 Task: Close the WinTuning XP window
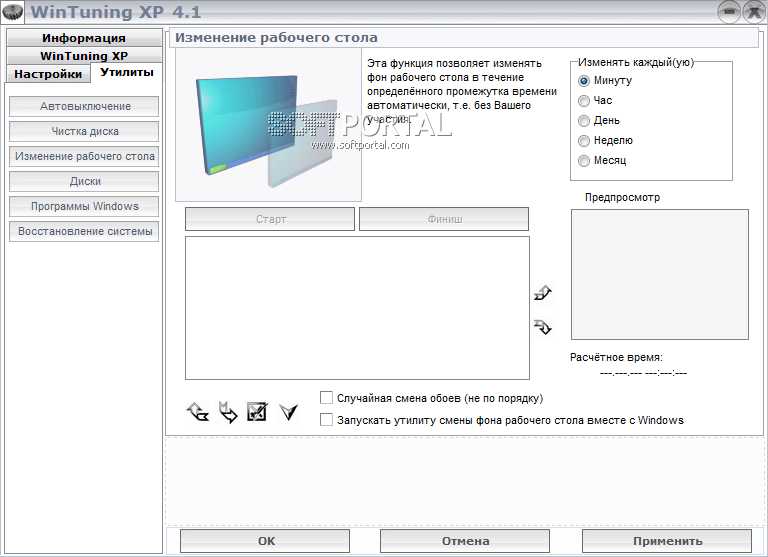755,12
